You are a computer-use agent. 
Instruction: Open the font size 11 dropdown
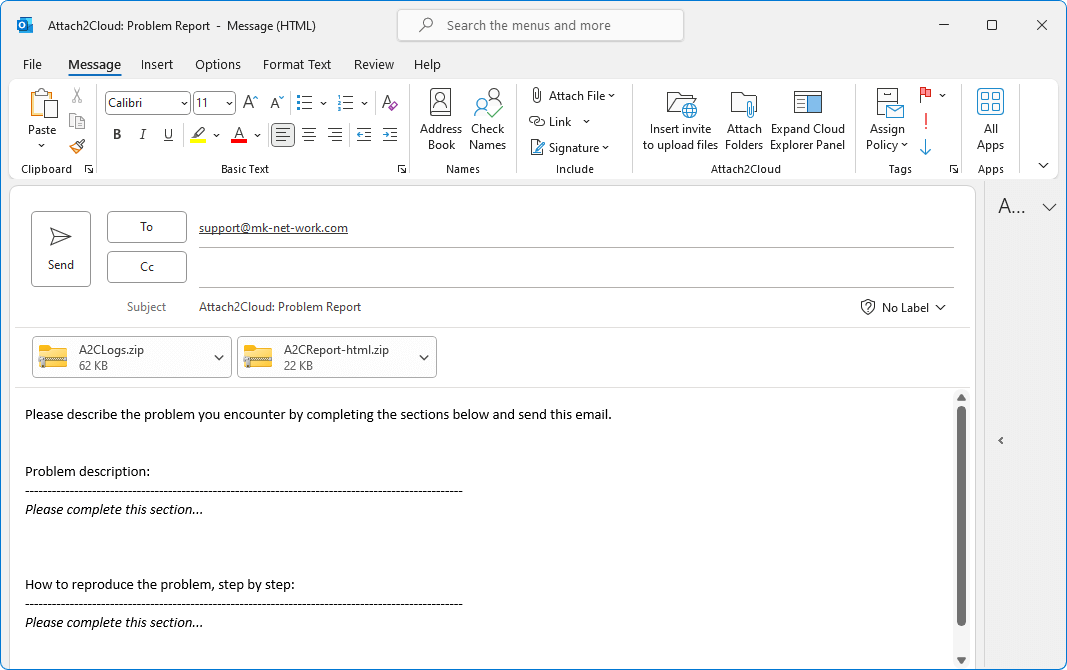[229, 103]
